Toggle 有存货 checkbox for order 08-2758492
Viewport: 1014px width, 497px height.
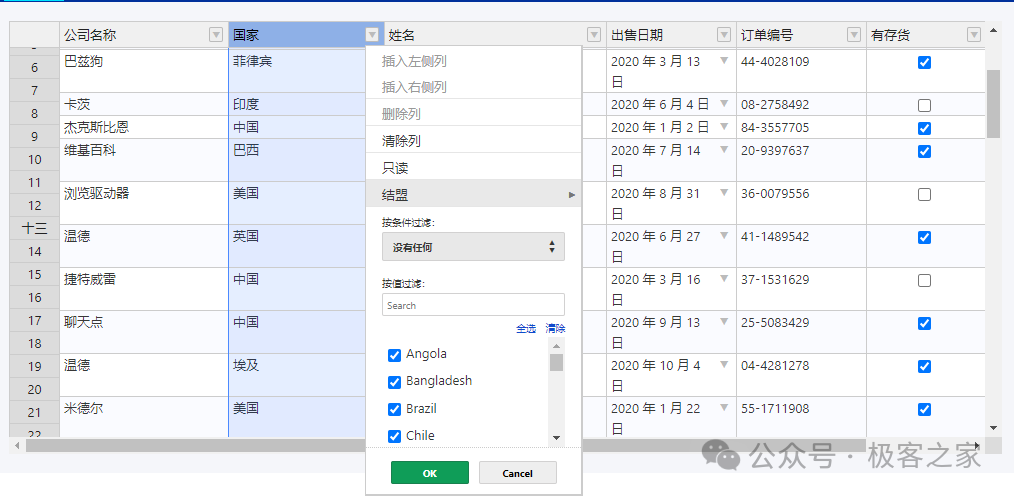coord(924,105)
